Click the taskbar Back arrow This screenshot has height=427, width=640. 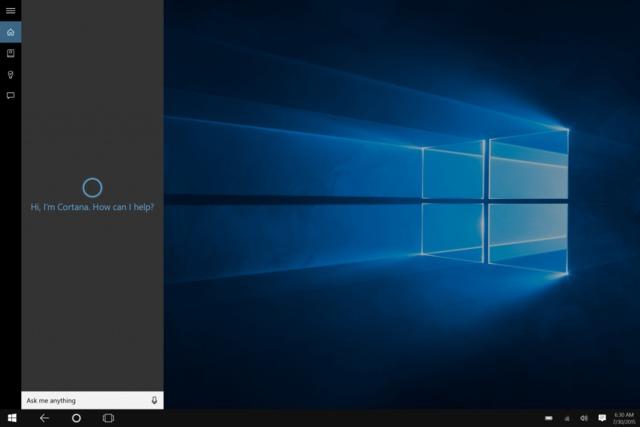click(x=44, y=418)
